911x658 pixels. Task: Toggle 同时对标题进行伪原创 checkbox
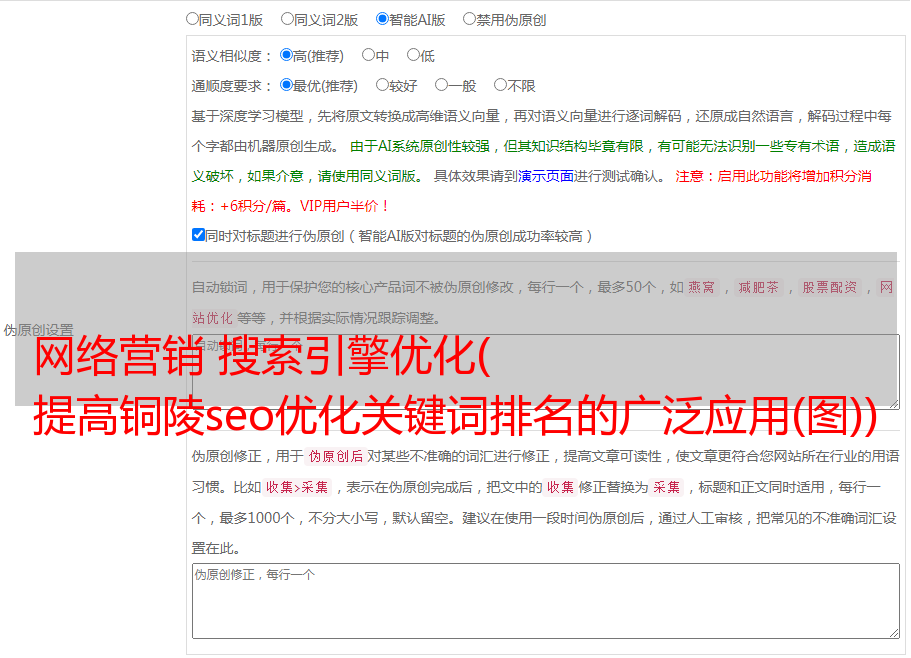pos(198,235)
